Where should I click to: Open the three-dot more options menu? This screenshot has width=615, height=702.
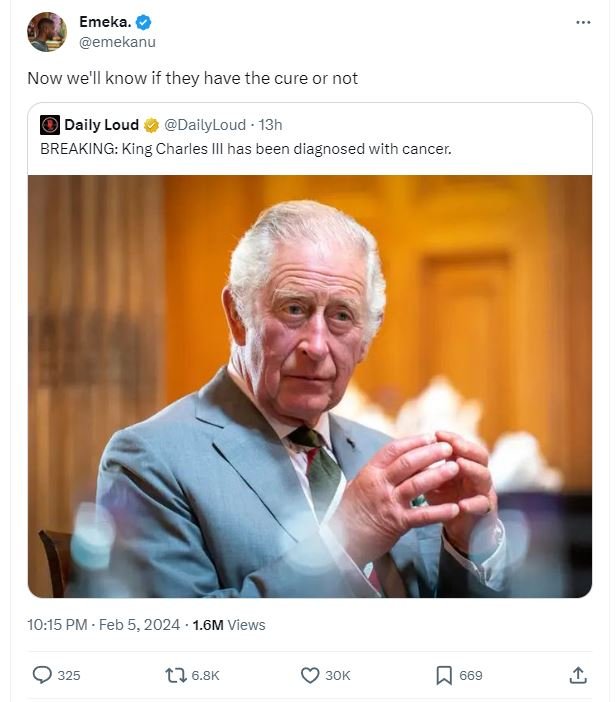tap(583, 23)
